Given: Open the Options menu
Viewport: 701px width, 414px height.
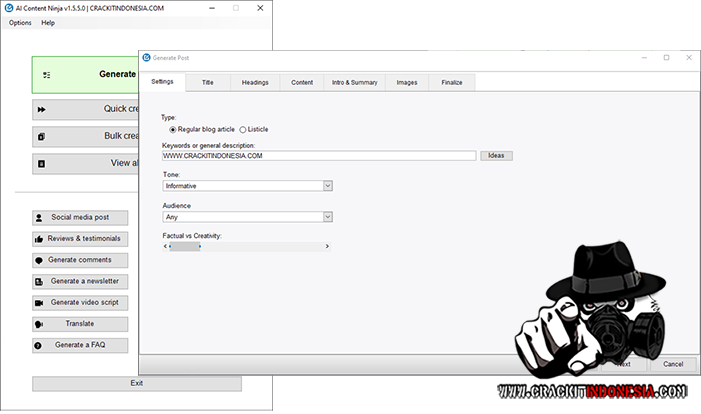Looking at the screenshot, I should point(20,23).
